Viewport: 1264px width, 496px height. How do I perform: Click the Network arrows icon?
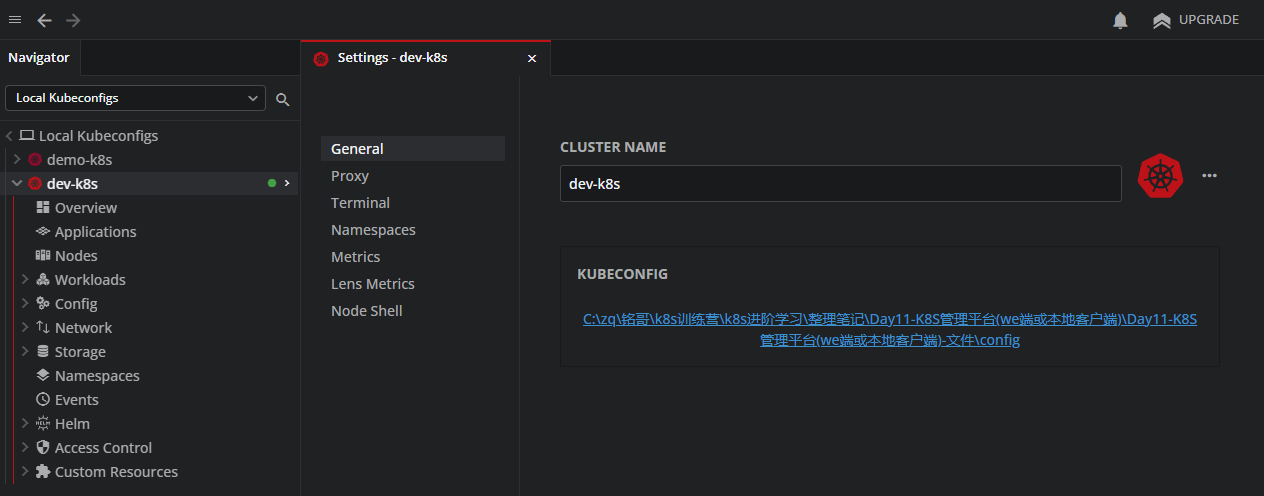43,327
